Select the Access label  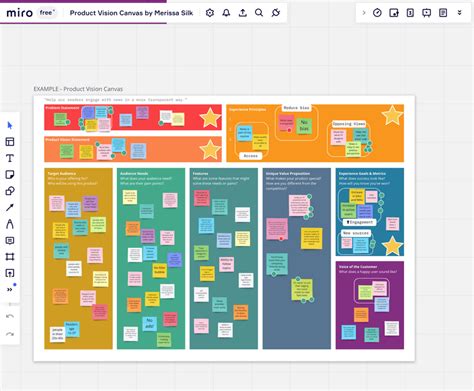(x=250, y=156)
